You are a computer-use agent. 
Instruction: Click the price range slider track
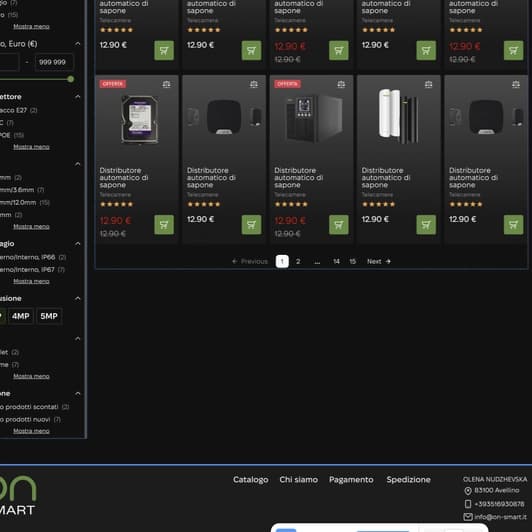(x=34, y=79)
